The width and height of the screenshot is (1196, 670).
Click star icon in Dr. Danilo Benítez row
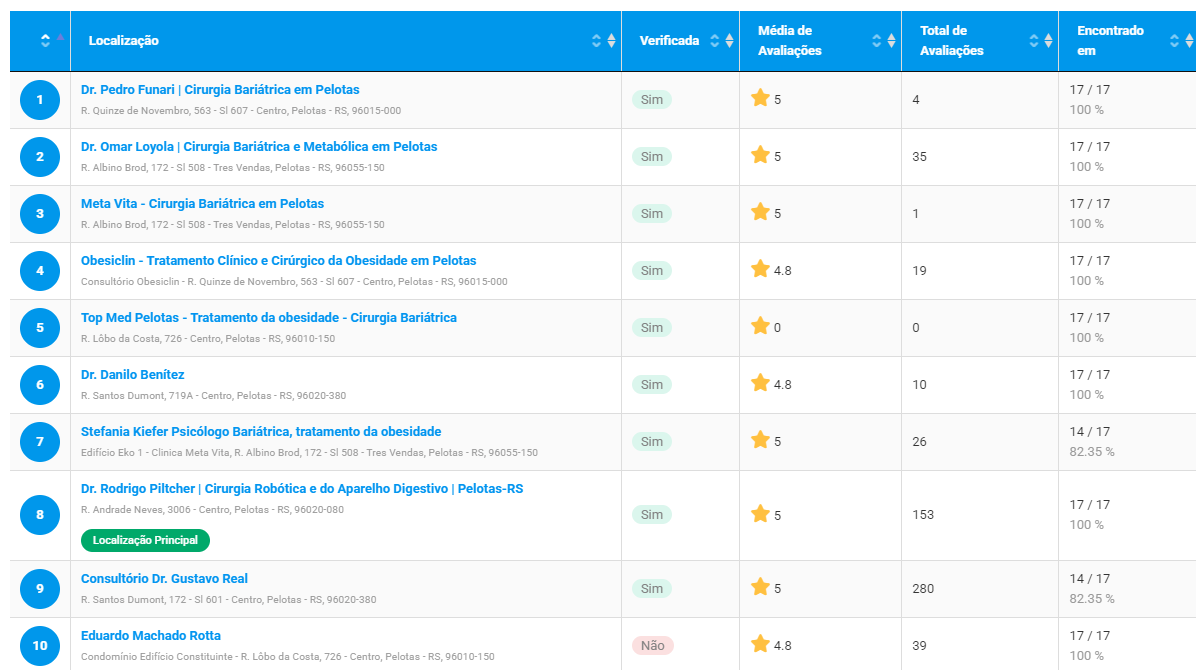[x=760, y=382]
